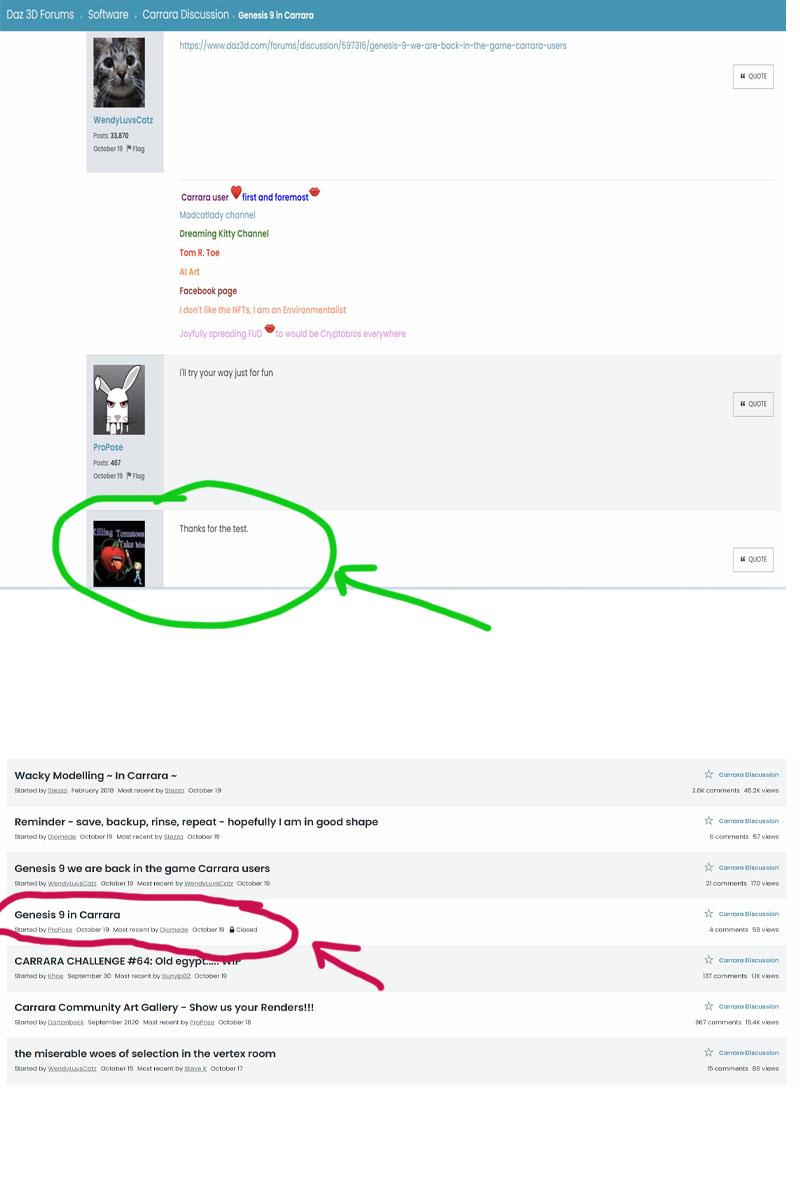Toggle bookmark star on the vertex room thread

(x=709, y=1052)
